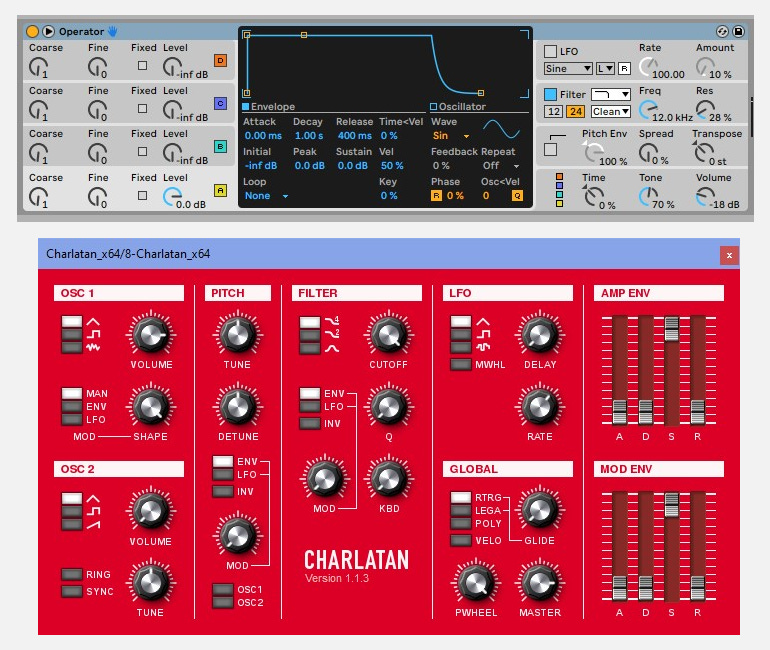
Task: Click the Operator preview play button
Action: click(x=48, y=31)
